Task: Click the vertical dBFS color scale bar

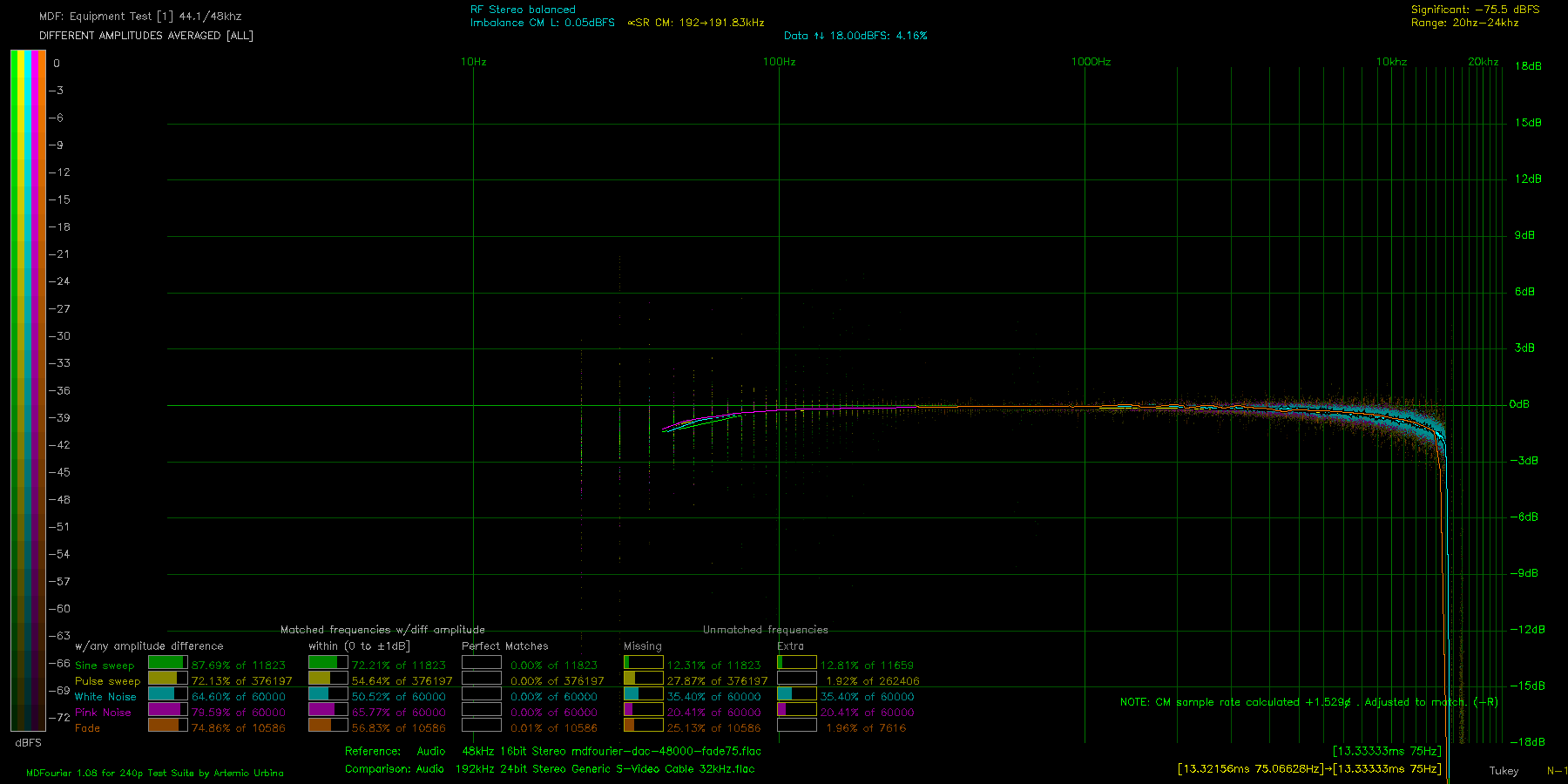Action: click(28, 390)
